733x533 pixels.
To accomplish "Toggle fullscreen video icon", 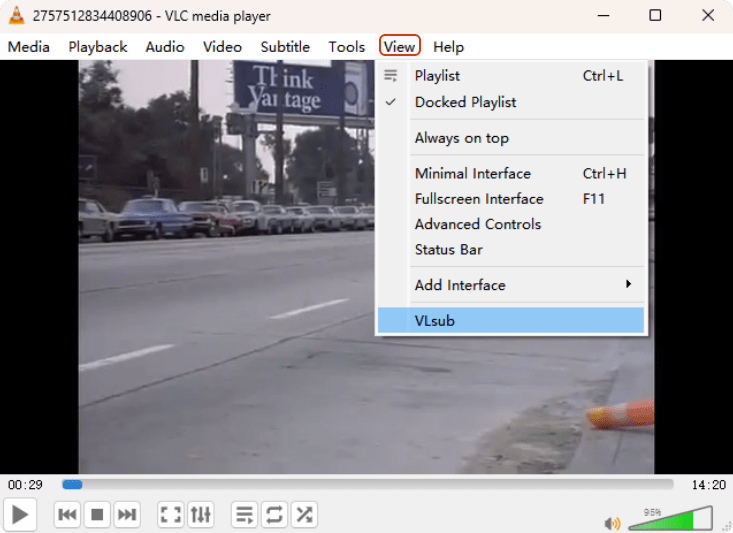I will coord(171,515).
